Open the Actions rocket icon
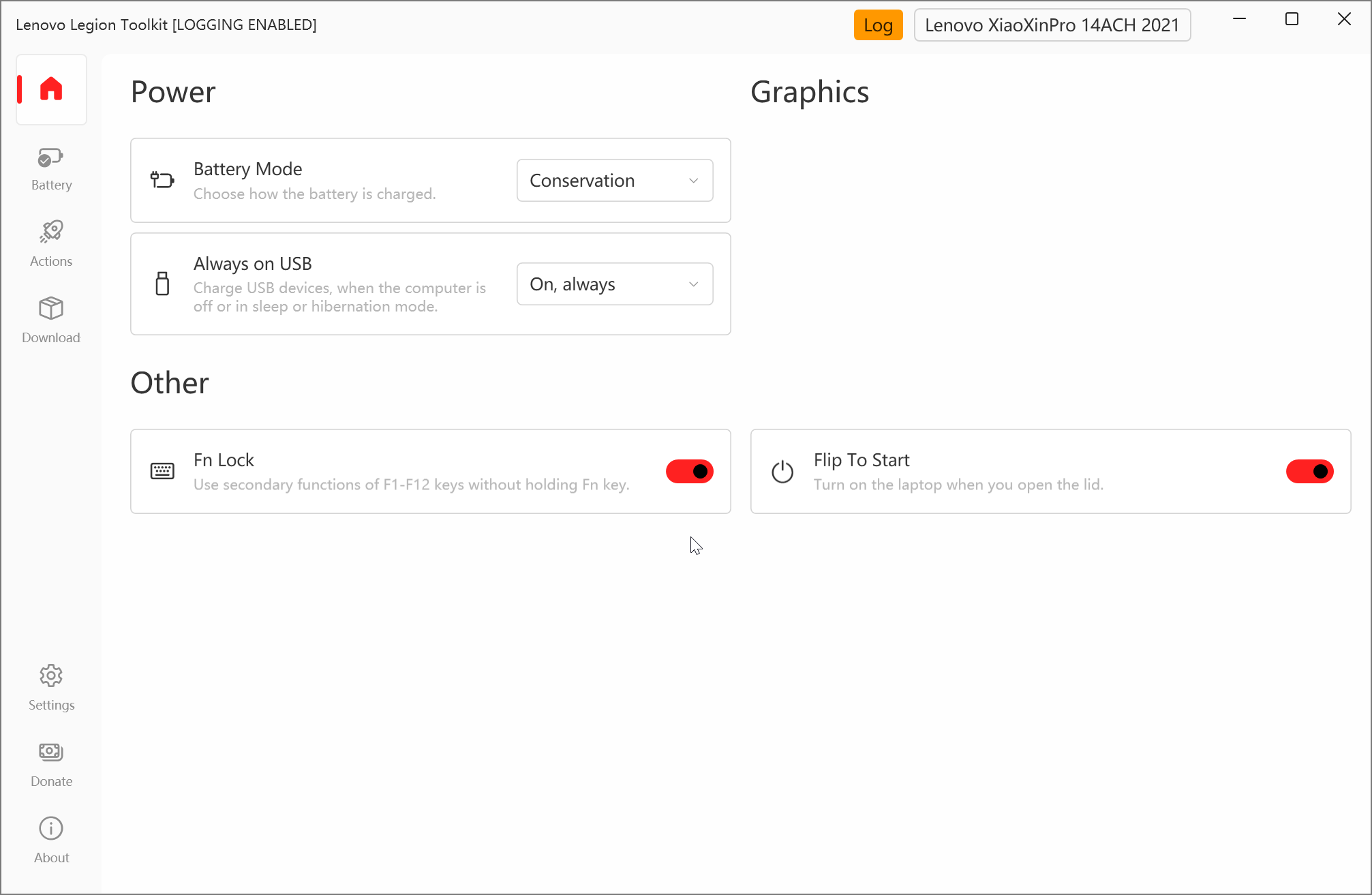Screen dimensions: 1372x895 point(51,232)
